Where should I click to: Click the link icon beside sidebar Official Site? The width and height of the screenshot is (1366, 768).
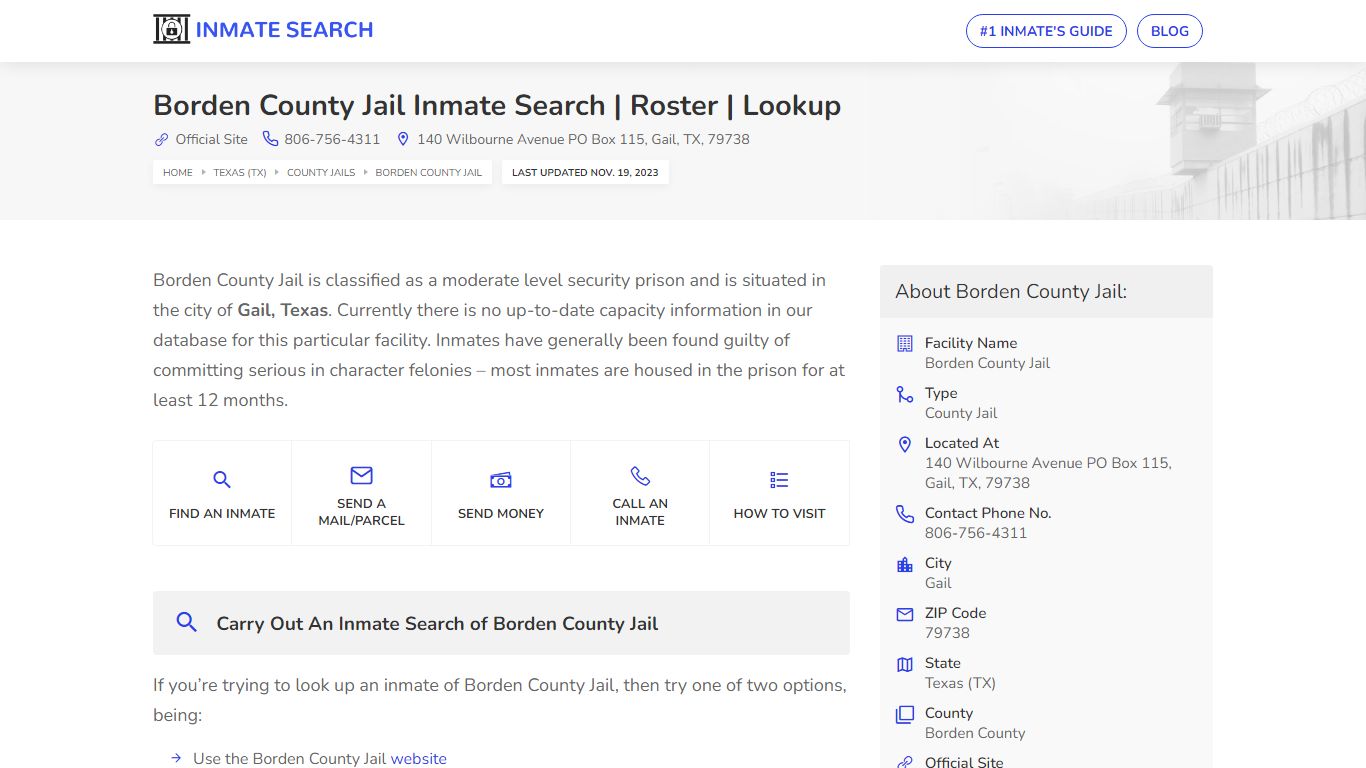click(905, 762)
